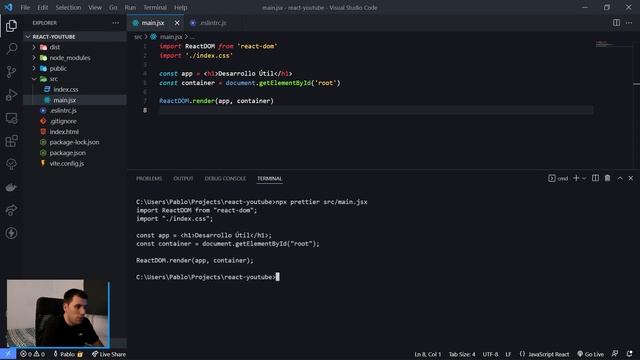Open the Explorer view in activity bar

point(11,26)
